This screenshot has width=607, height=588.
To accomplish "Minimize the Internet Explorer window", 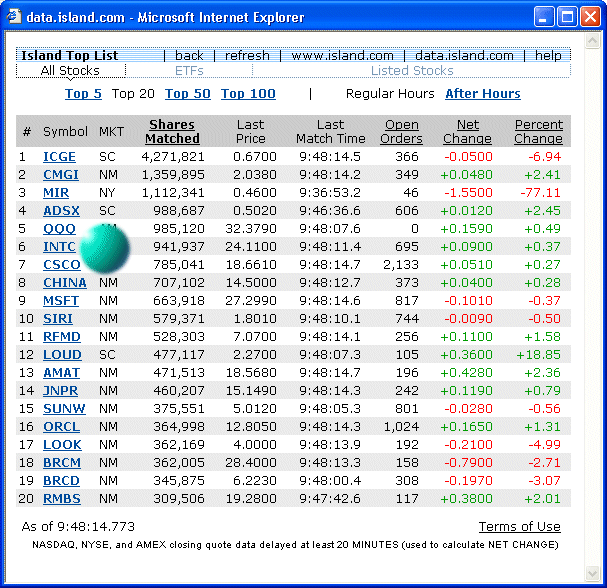I will (544, 17).
